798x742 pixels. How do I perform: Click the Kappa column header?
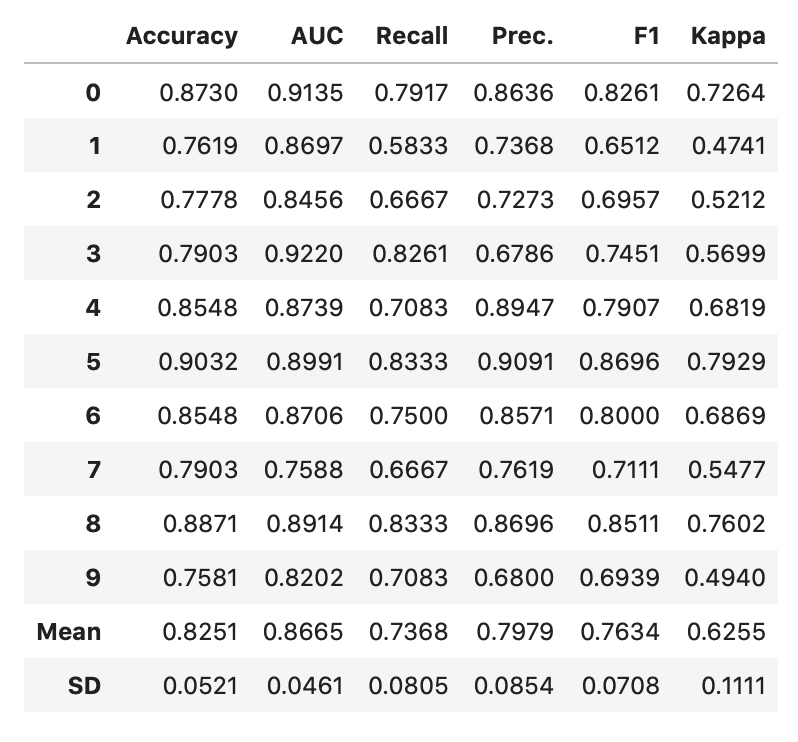[728, 37]
